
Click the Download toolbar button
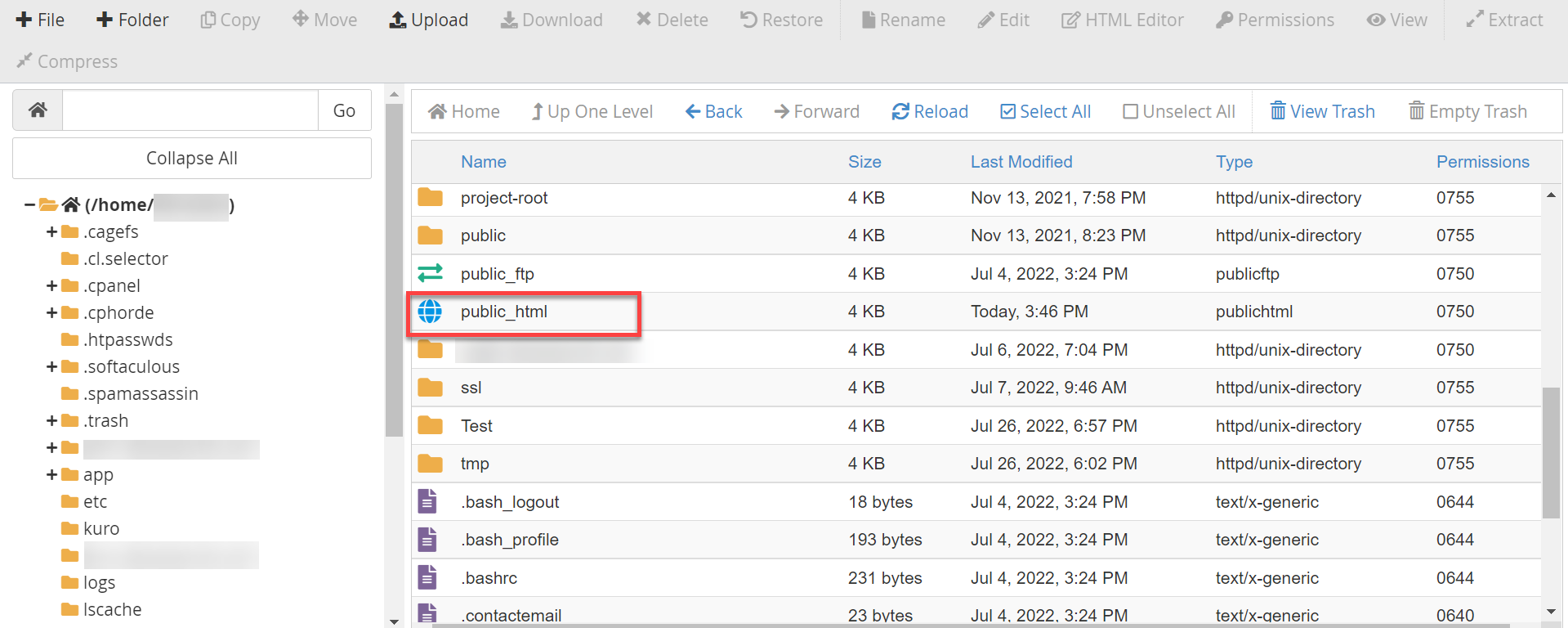point(552,20)
